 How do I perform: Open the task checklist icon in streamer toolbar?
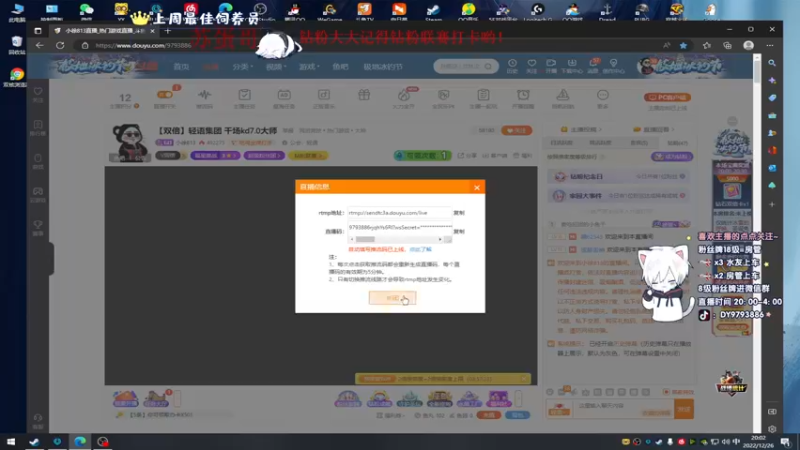click(244, 95)
